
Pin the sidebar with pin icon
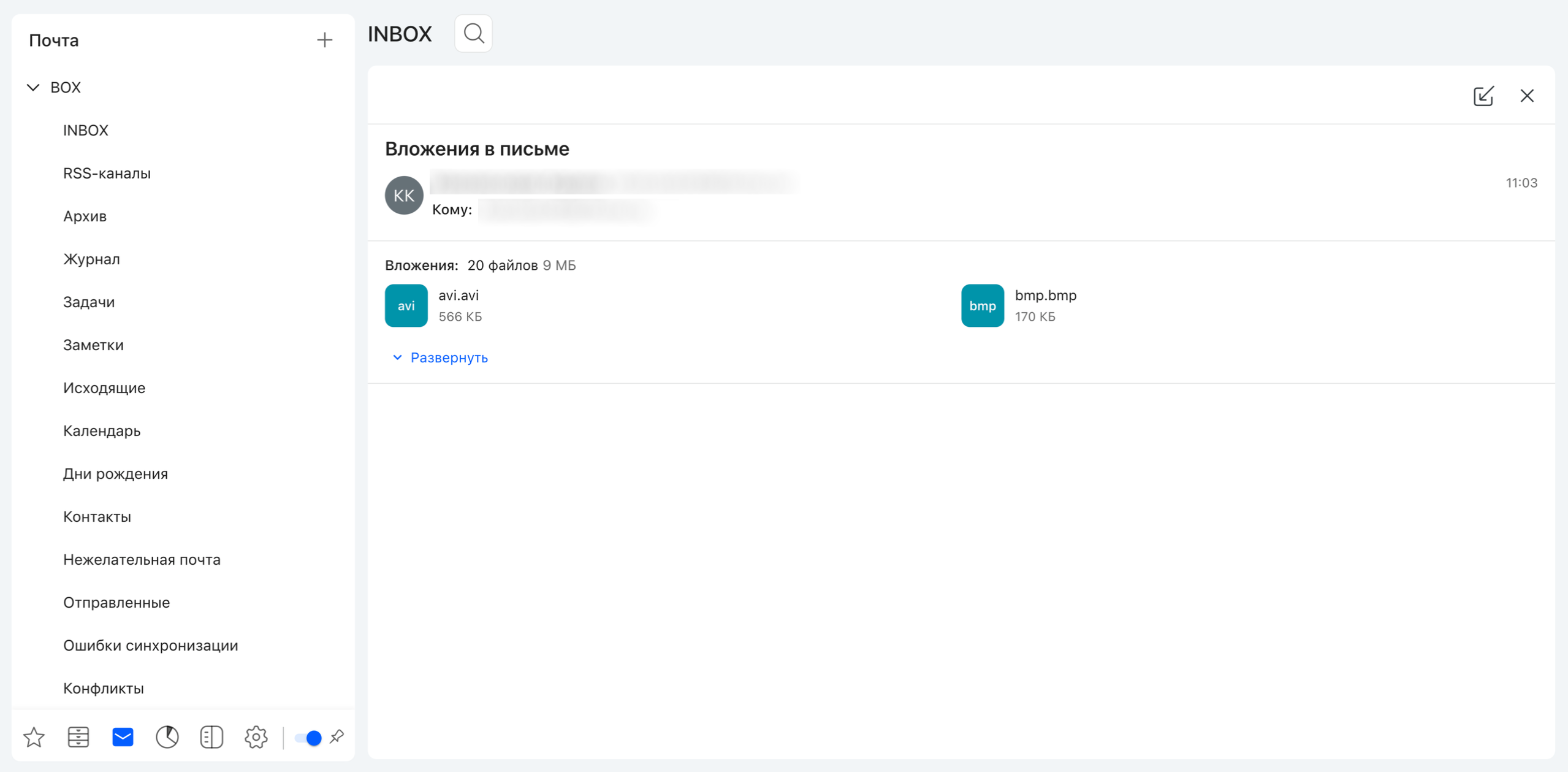pyautogui.click(x=337, y=736)
